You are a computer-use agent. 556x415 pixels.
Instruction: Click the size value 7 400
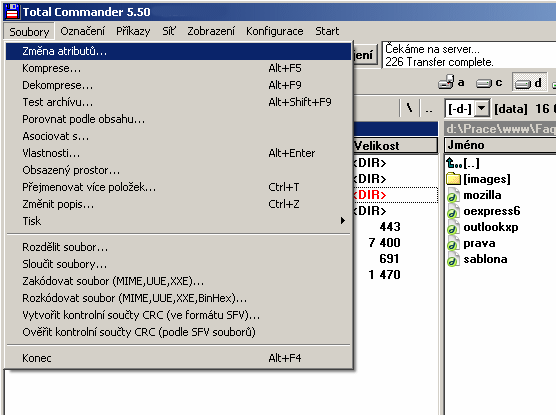point(384,243)
